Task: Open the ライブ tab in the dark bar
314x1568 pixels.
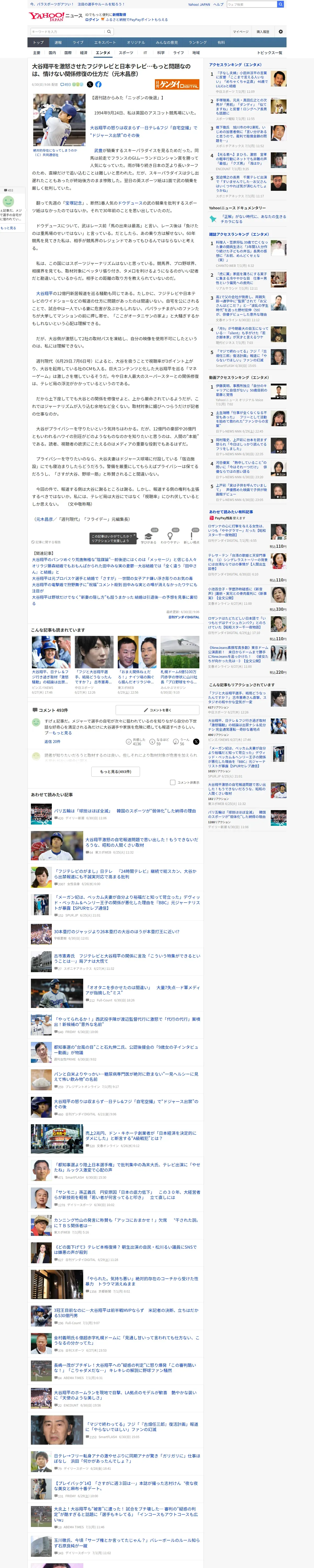Action: (78, 43)
